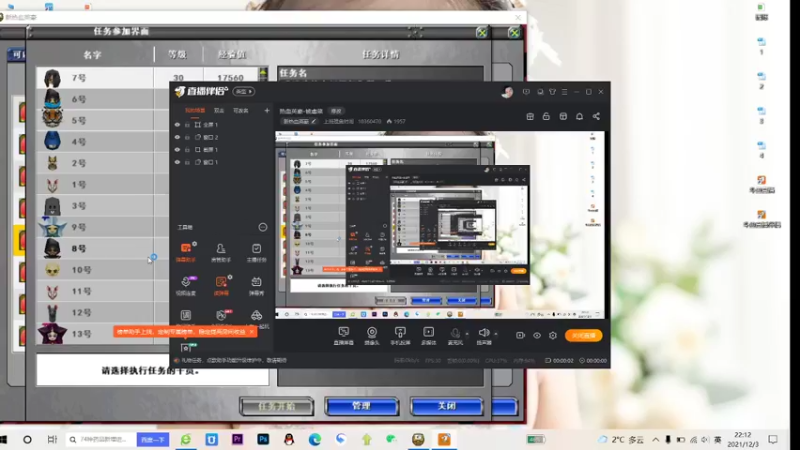The width and height of the screenshot is (800, 450).
Task: Open the user avatar in streaming app title bar
Action: pyautogui.click(x=507, y=92)
